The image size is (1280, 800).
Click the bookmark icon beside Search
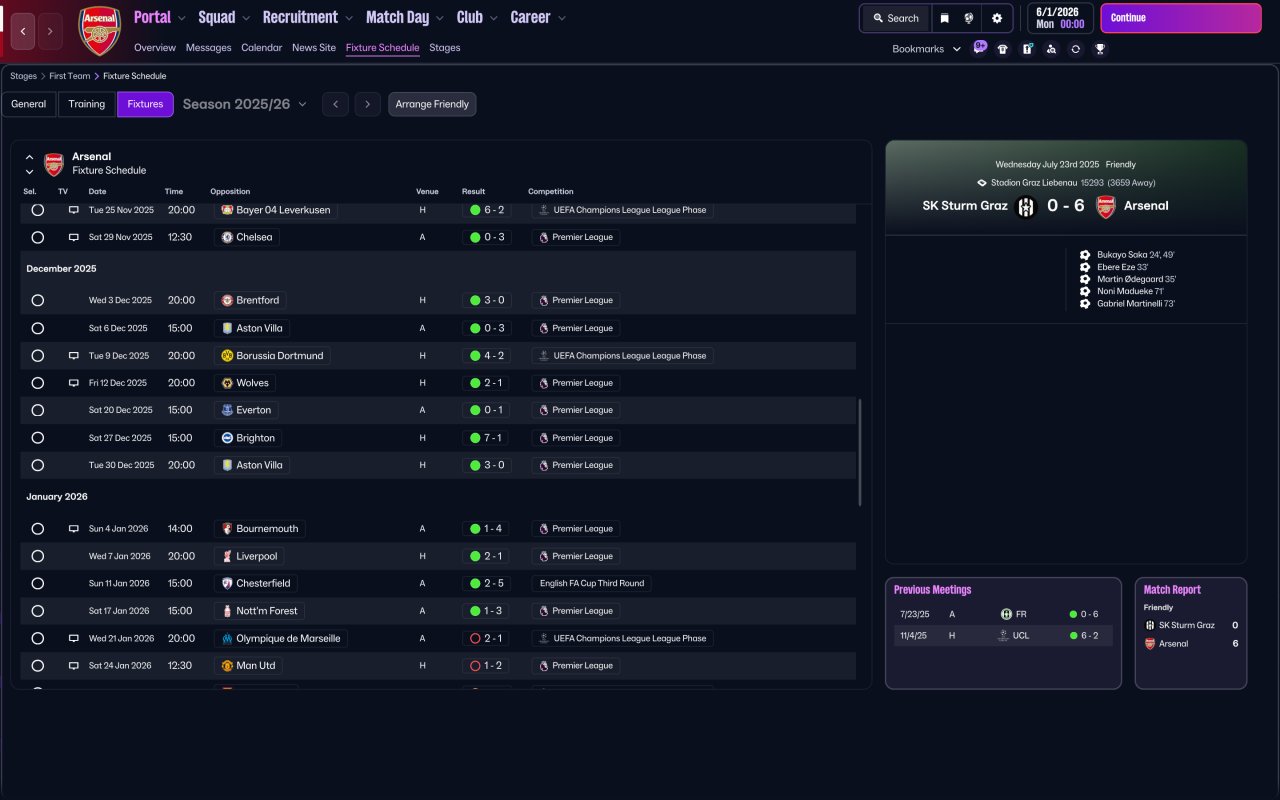[944, 18]
